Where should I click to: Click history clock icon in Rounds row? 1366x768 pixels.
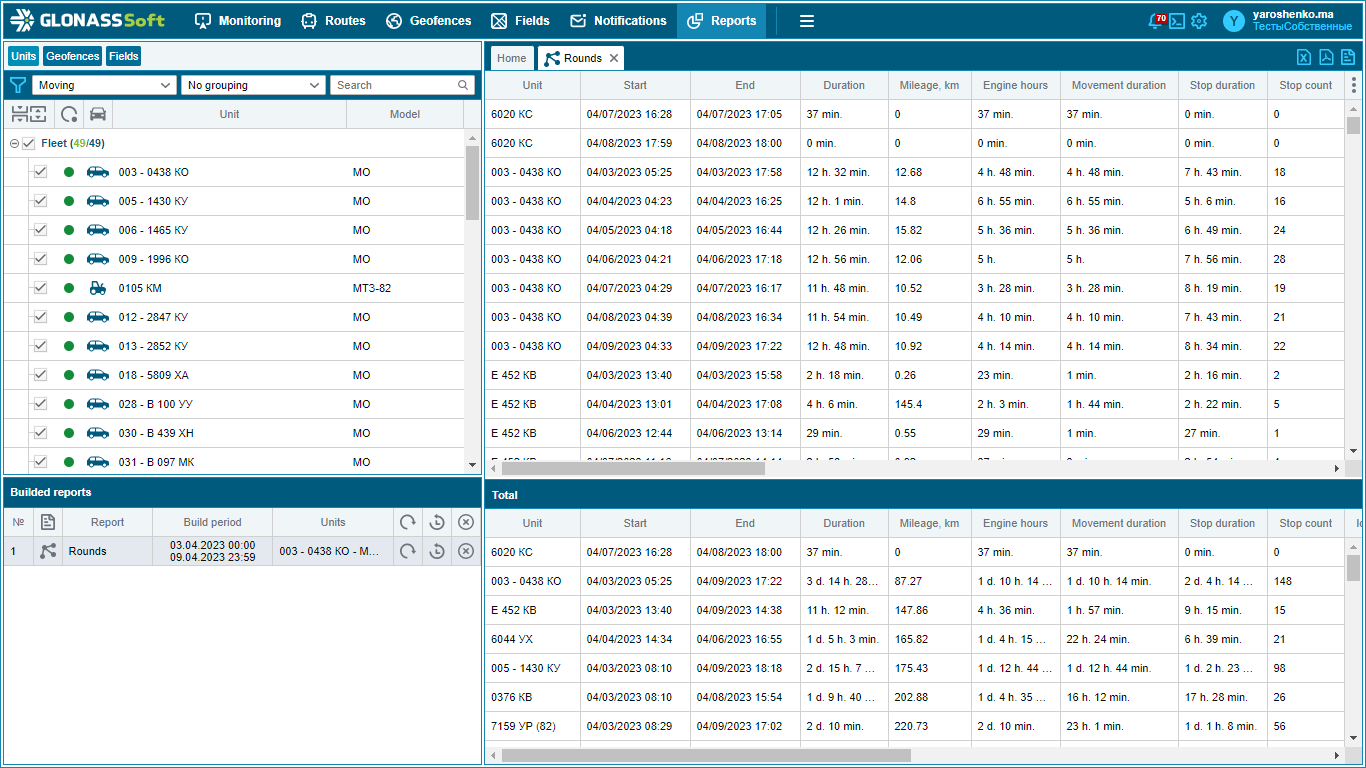(437, 551)
